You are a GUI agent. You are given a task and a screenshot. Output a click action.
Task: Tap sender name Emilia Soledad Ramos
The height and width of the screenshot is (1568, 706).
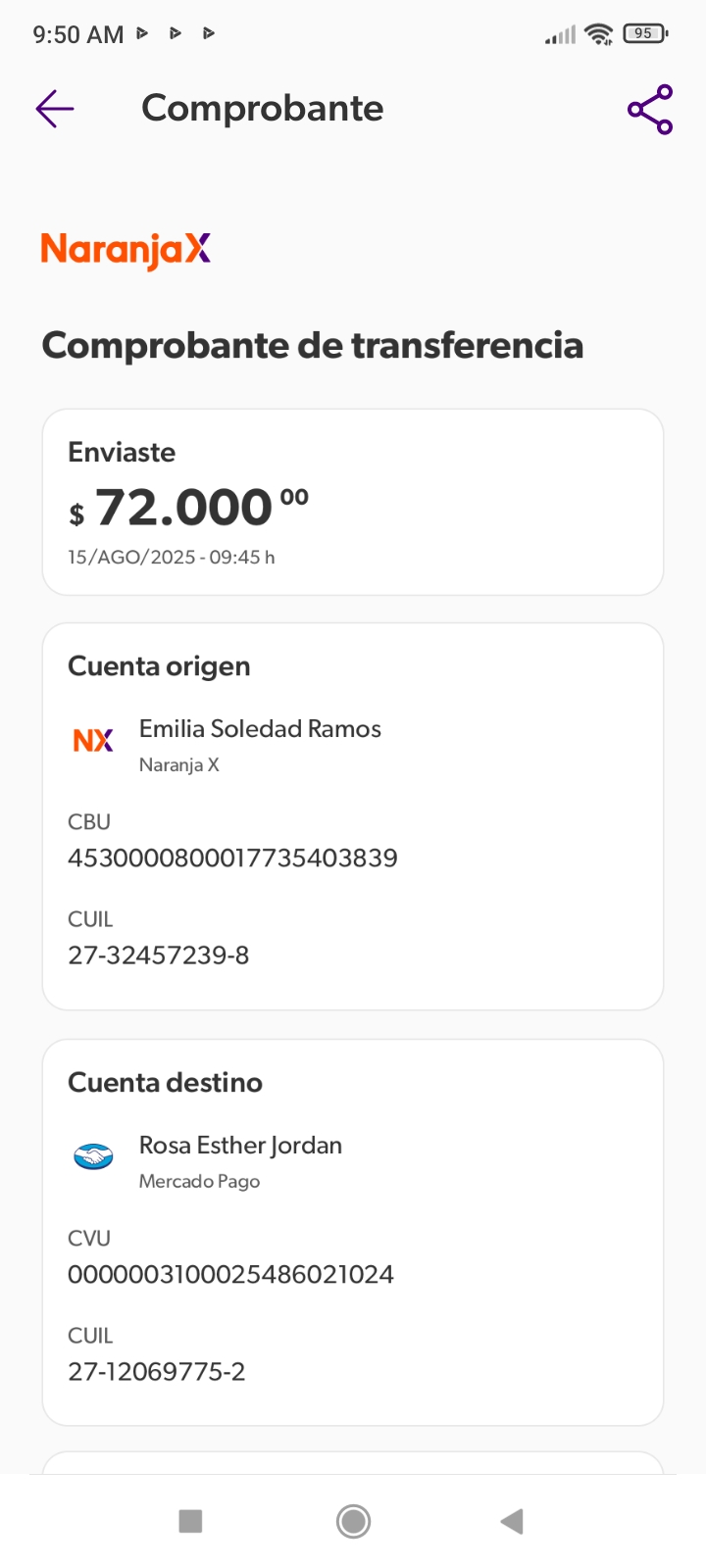(260, 729)
